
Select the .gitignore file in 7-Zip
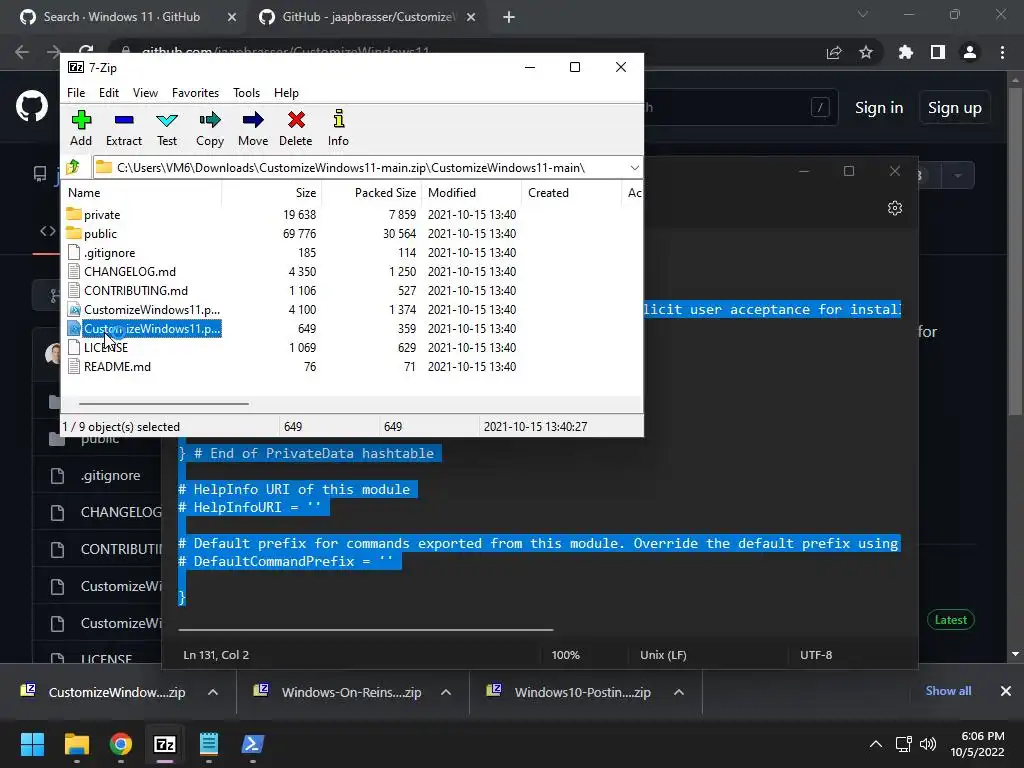point(109,253)
